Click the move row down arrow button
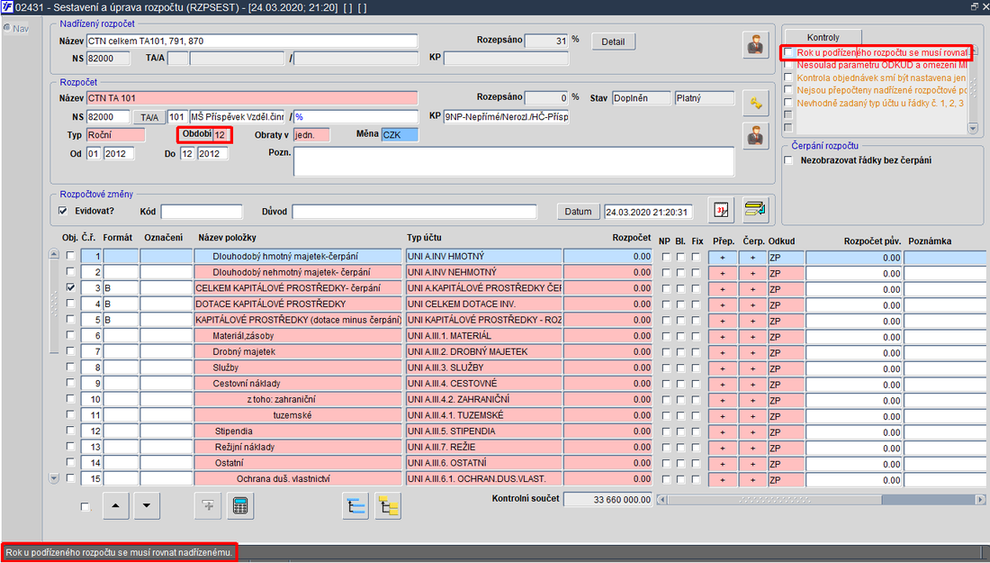The height and width of the screenshot is (563, 990). pyautogui.click(x=146, y=506)
